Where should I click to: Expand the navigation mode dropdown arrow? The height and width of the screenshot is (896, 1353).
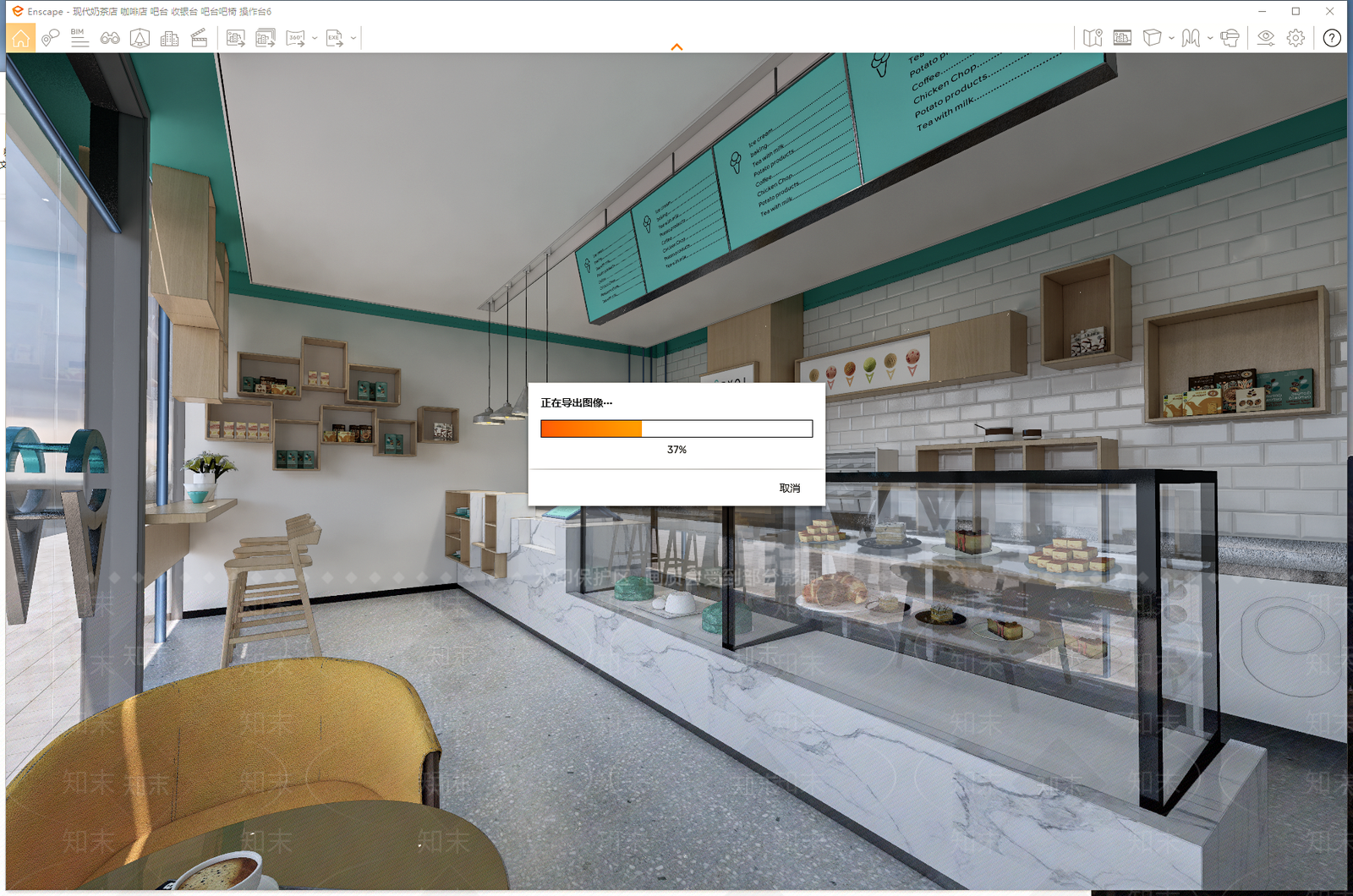[1210, 38]
